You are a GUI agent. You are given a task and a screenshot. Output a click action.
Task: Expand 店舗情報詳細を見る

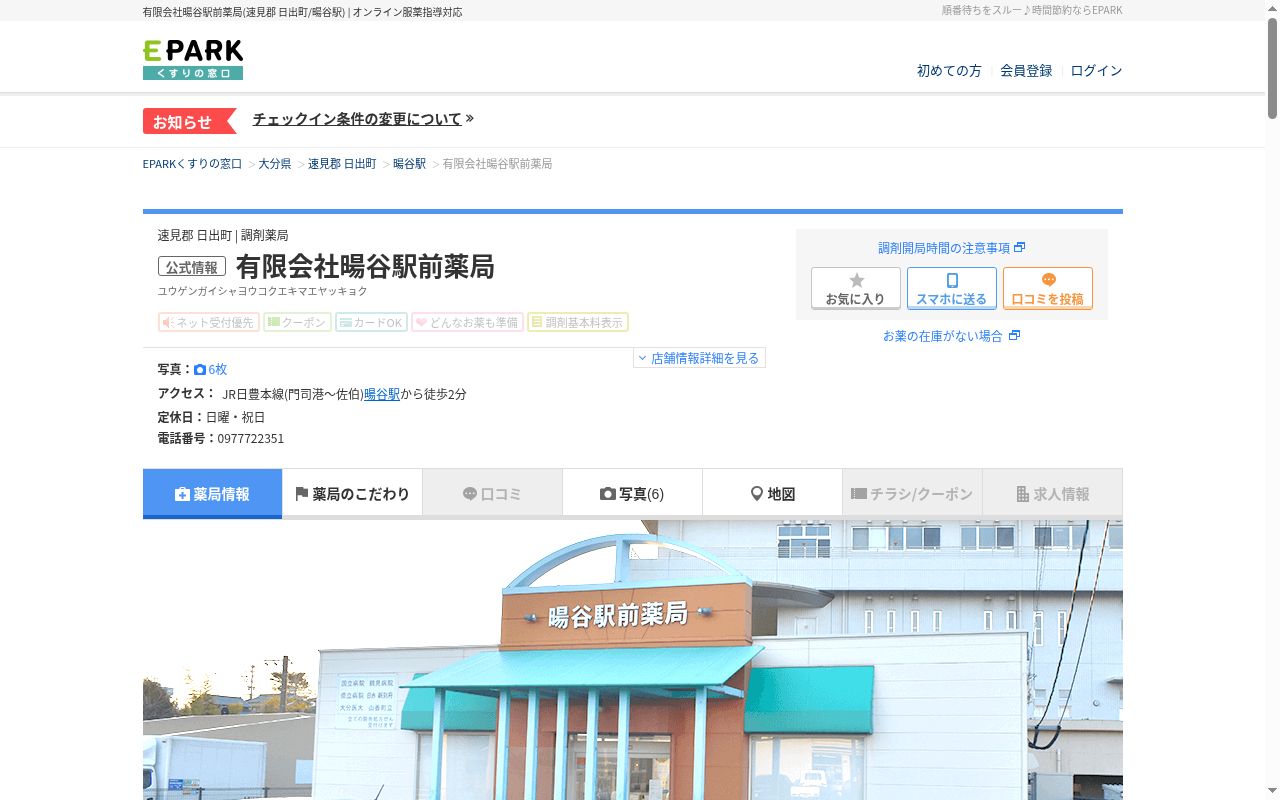tap(699, 358)
